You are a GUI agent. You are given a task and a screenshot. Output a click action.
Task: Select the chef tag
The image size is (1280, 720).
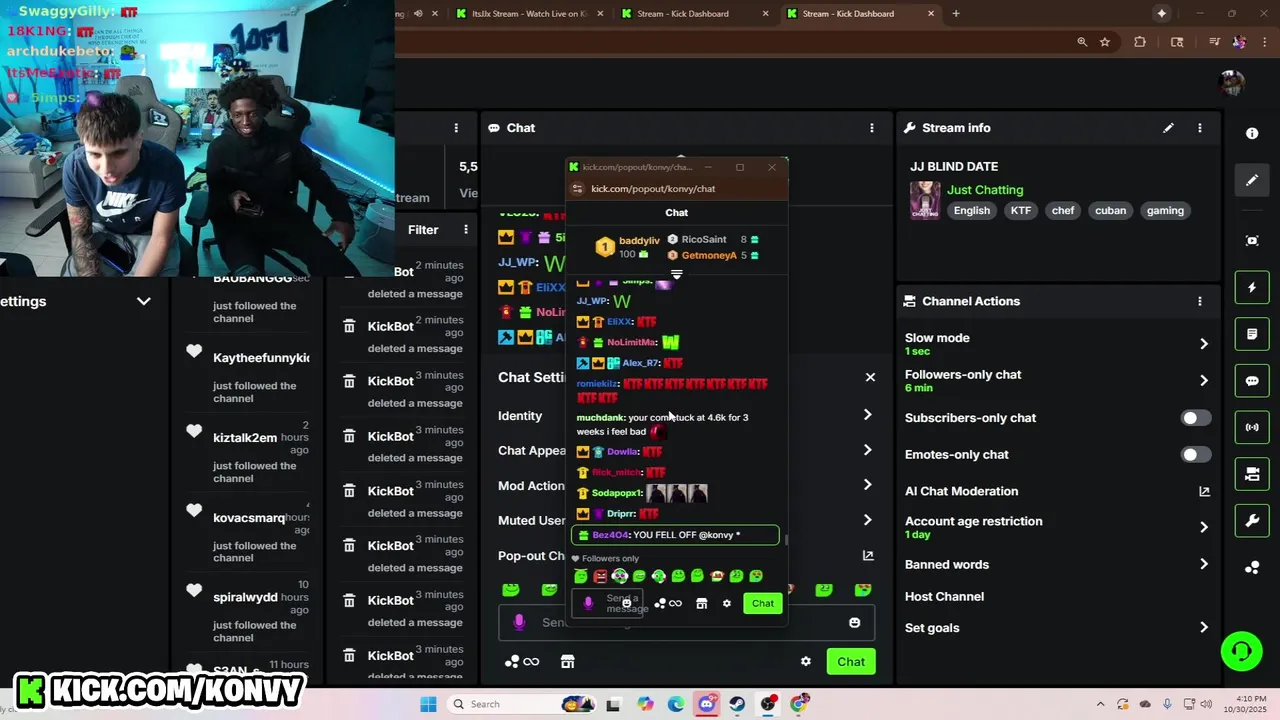(x=1063, y=211)
